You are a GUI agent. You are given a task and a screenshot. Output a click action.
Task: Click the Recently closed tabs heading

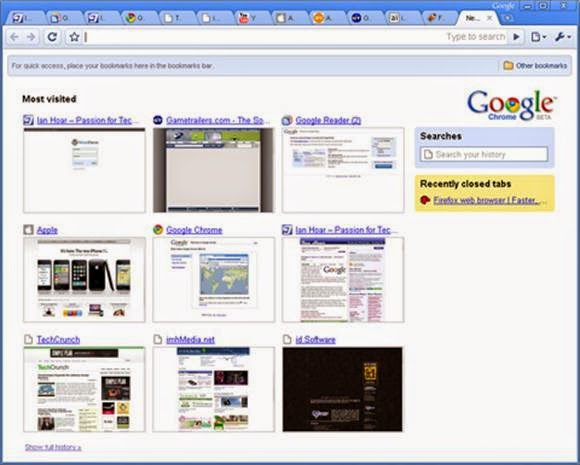tap(465, 184)
